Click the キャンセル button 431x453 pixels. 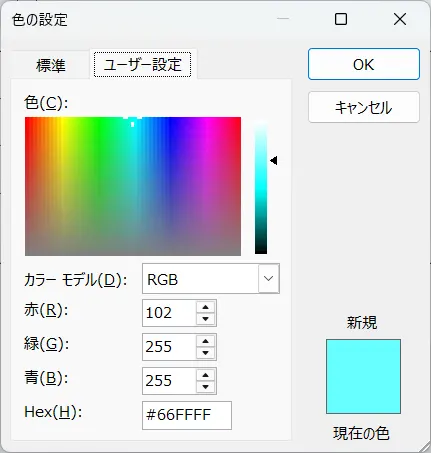click(x=364, y=107)
